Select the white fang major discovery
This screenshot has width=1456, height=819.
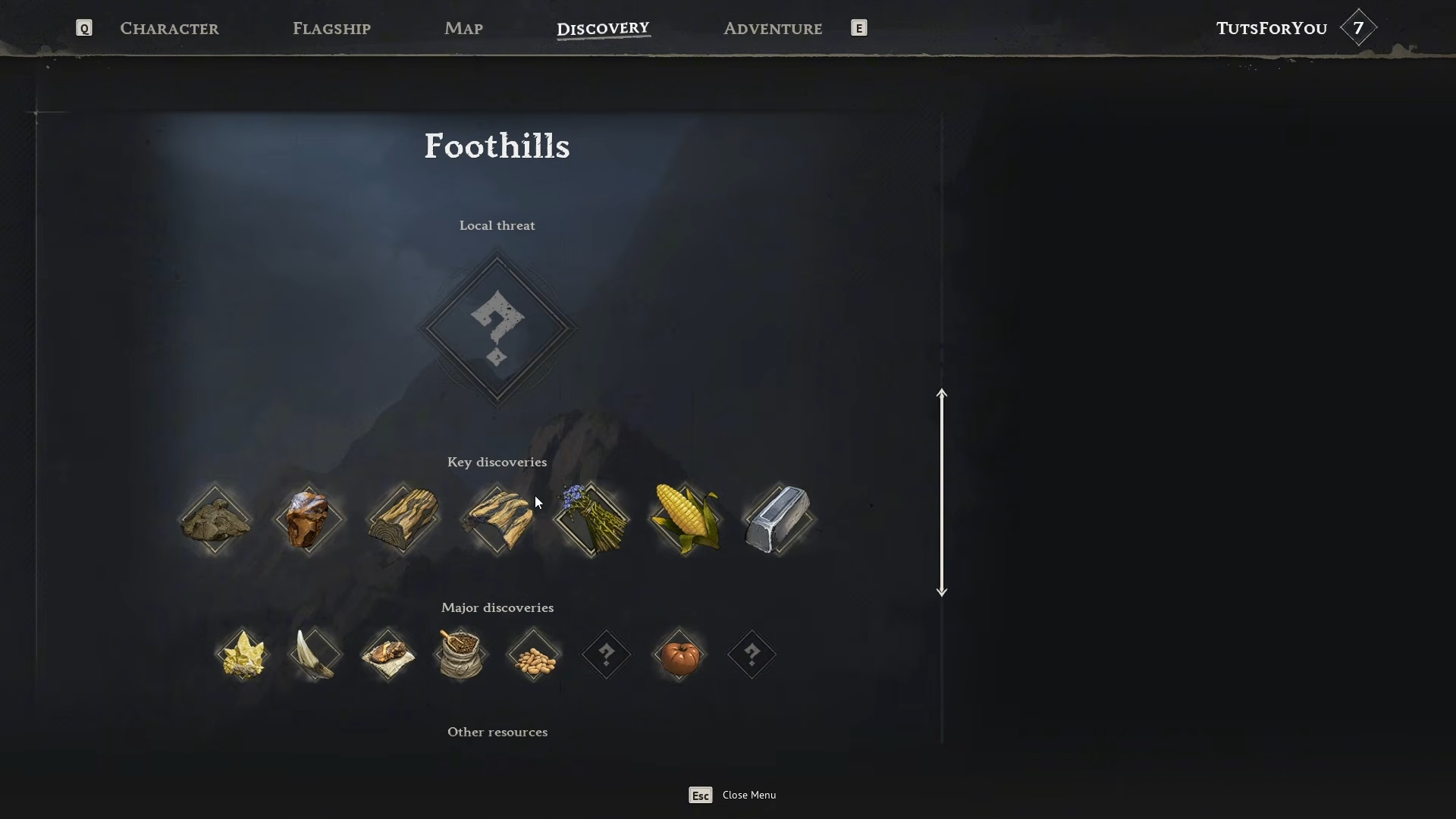315,654
